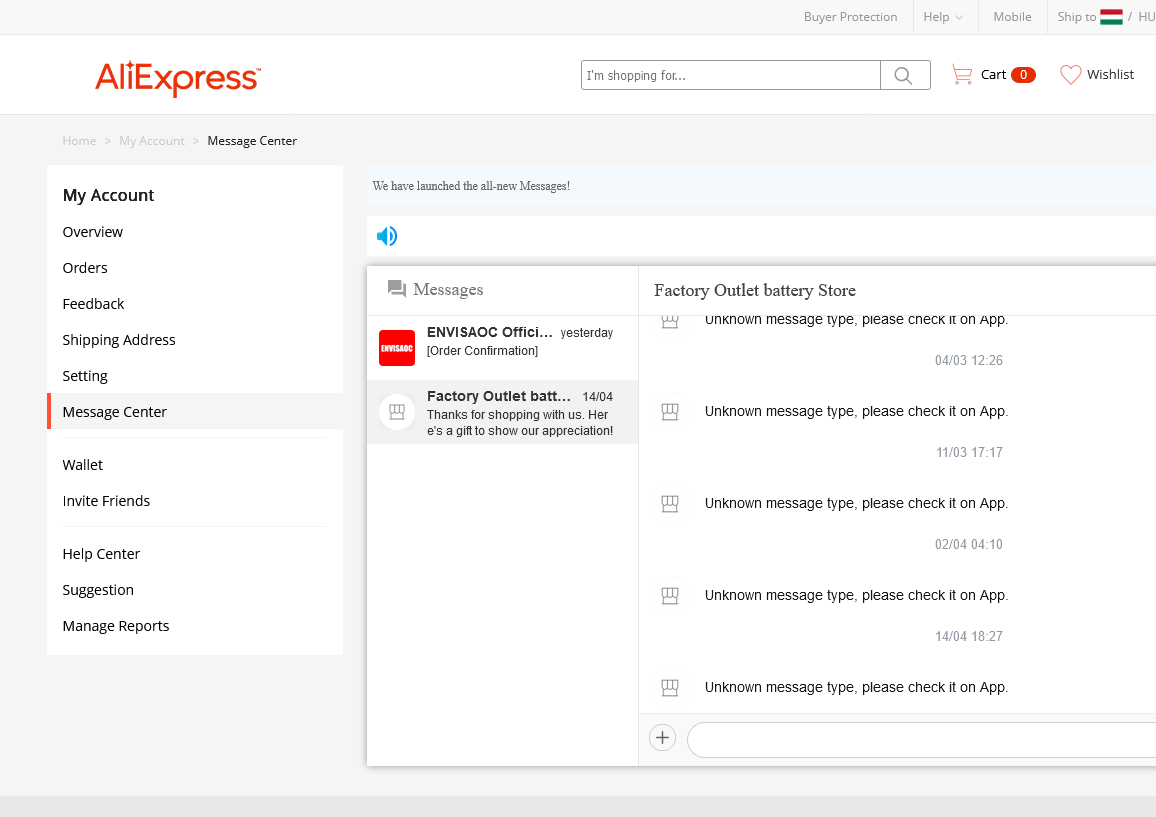Click the Buyer Protection link
This screenshot has width=1156, height=817.
point(850,17)
